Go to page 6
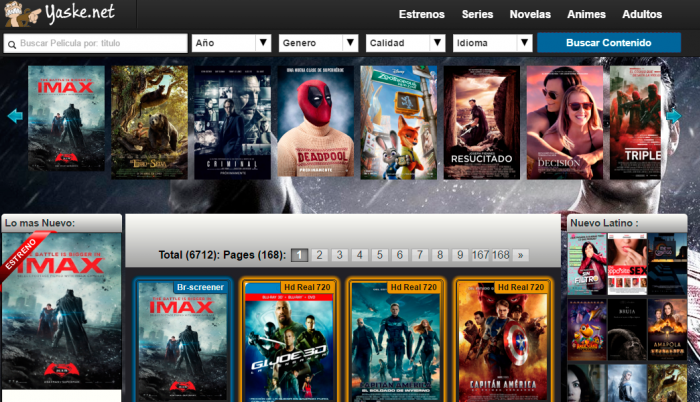The image size is (700, 402). click(400, 255)
